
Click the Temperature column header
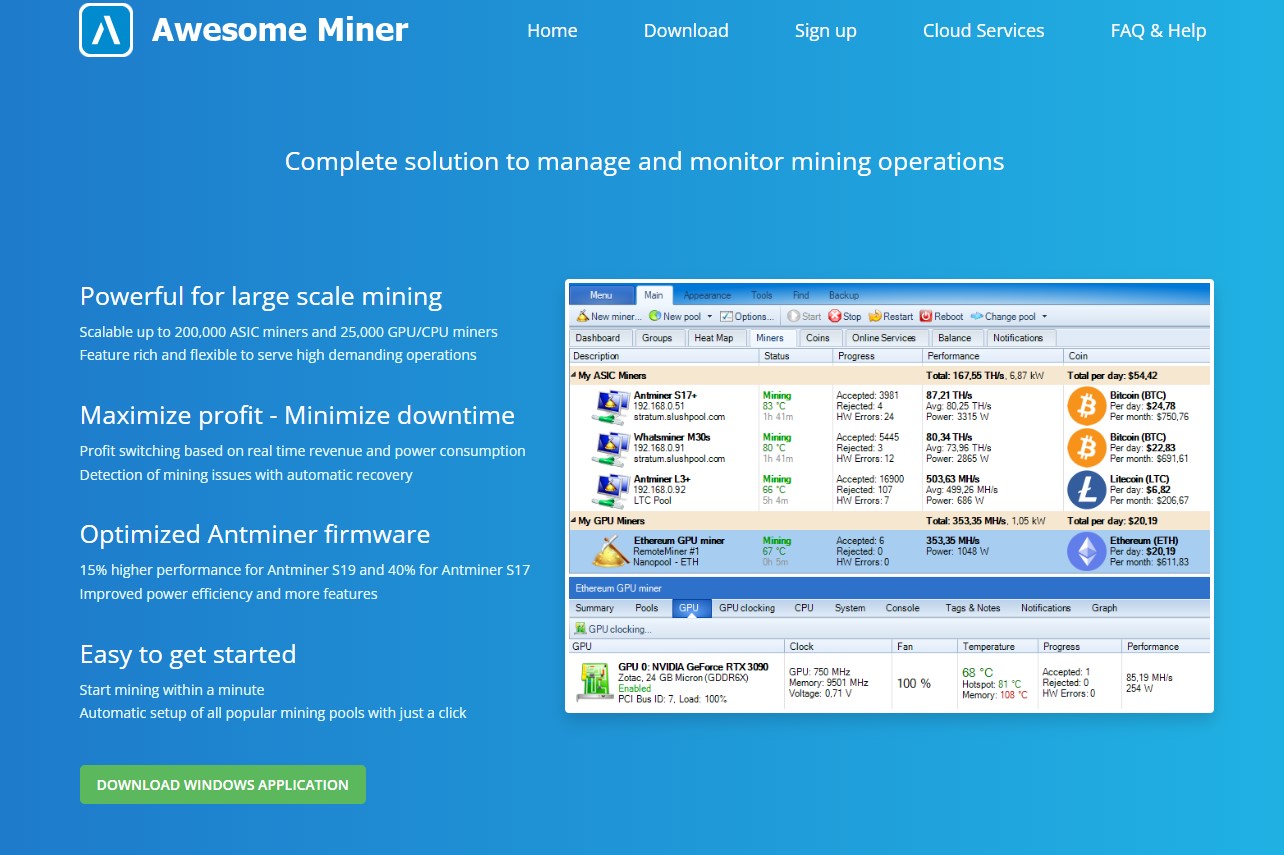pos(998,647)
